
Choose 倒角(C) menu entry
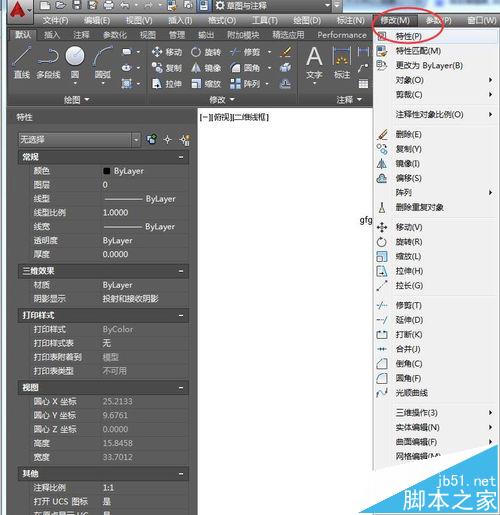435,364
